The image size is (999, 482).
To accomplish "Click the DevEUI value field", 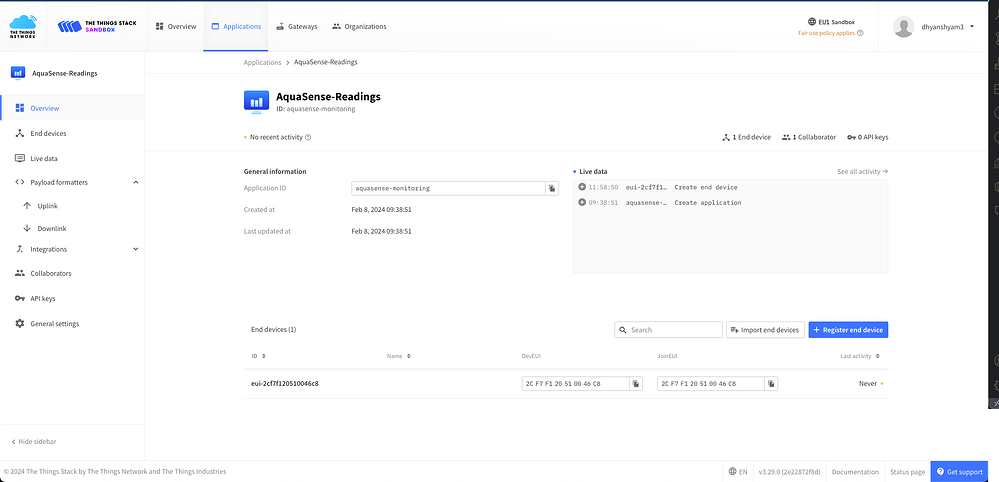I will click(x=575, y=384).
